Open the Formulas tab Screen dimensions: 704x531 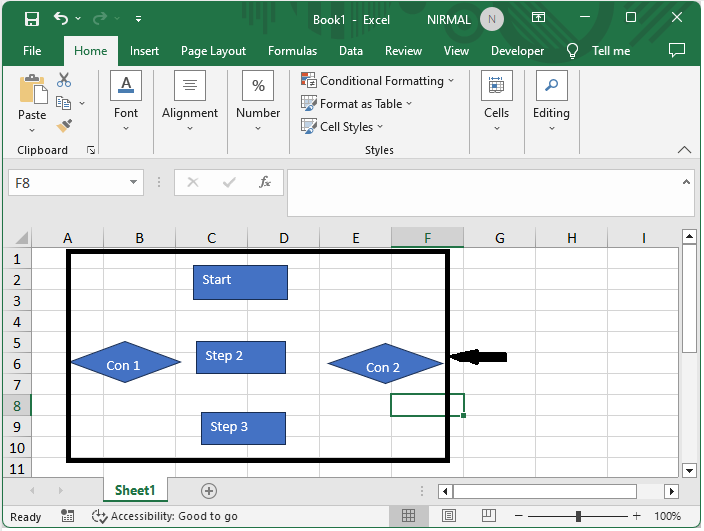tap(292, 51)
